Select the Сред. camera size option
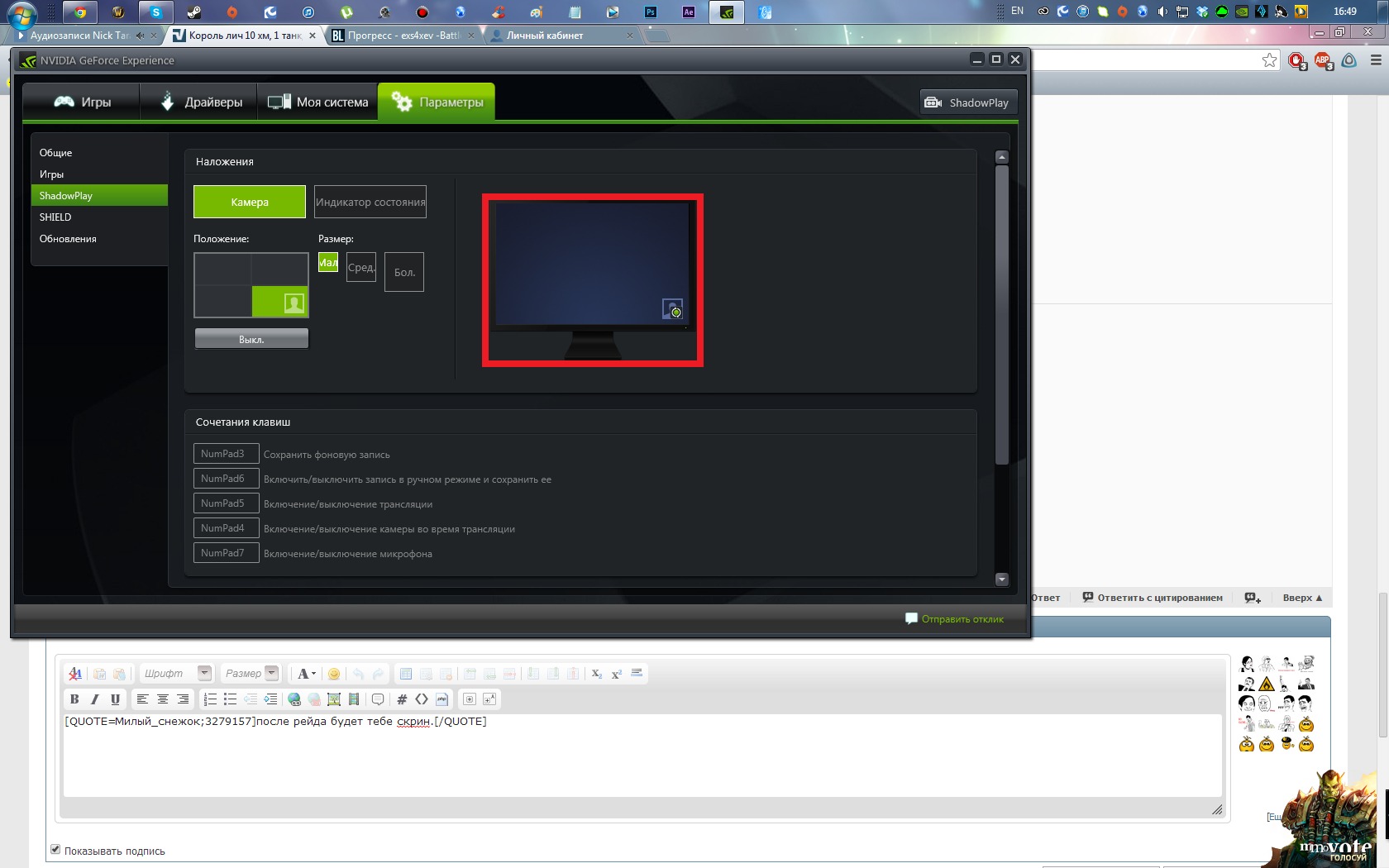The width and height of the screenshot is (1389, 868). point(361,267)
